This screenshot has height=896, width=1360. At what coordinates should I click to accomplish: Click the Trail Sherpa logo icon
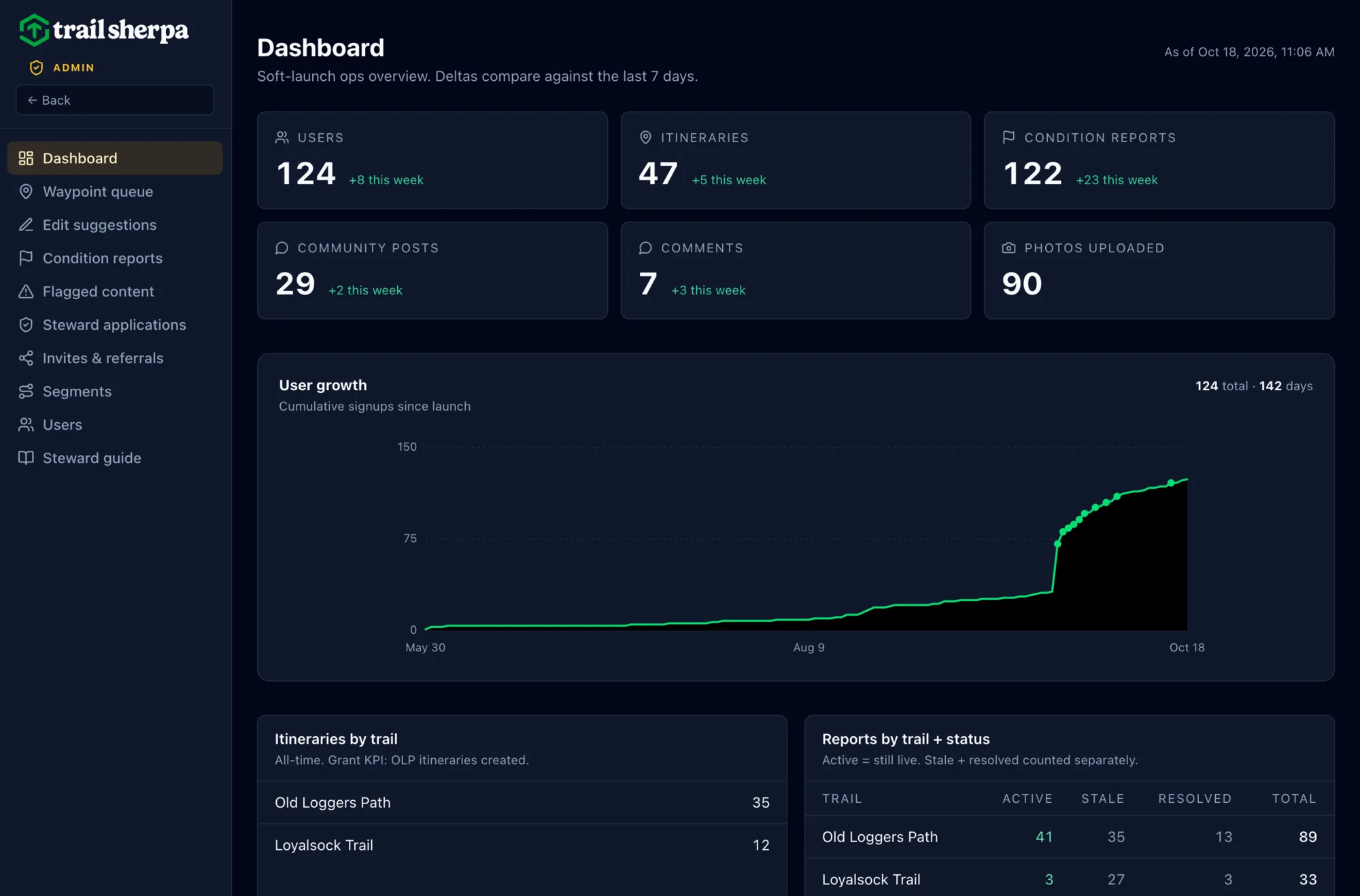33,30
